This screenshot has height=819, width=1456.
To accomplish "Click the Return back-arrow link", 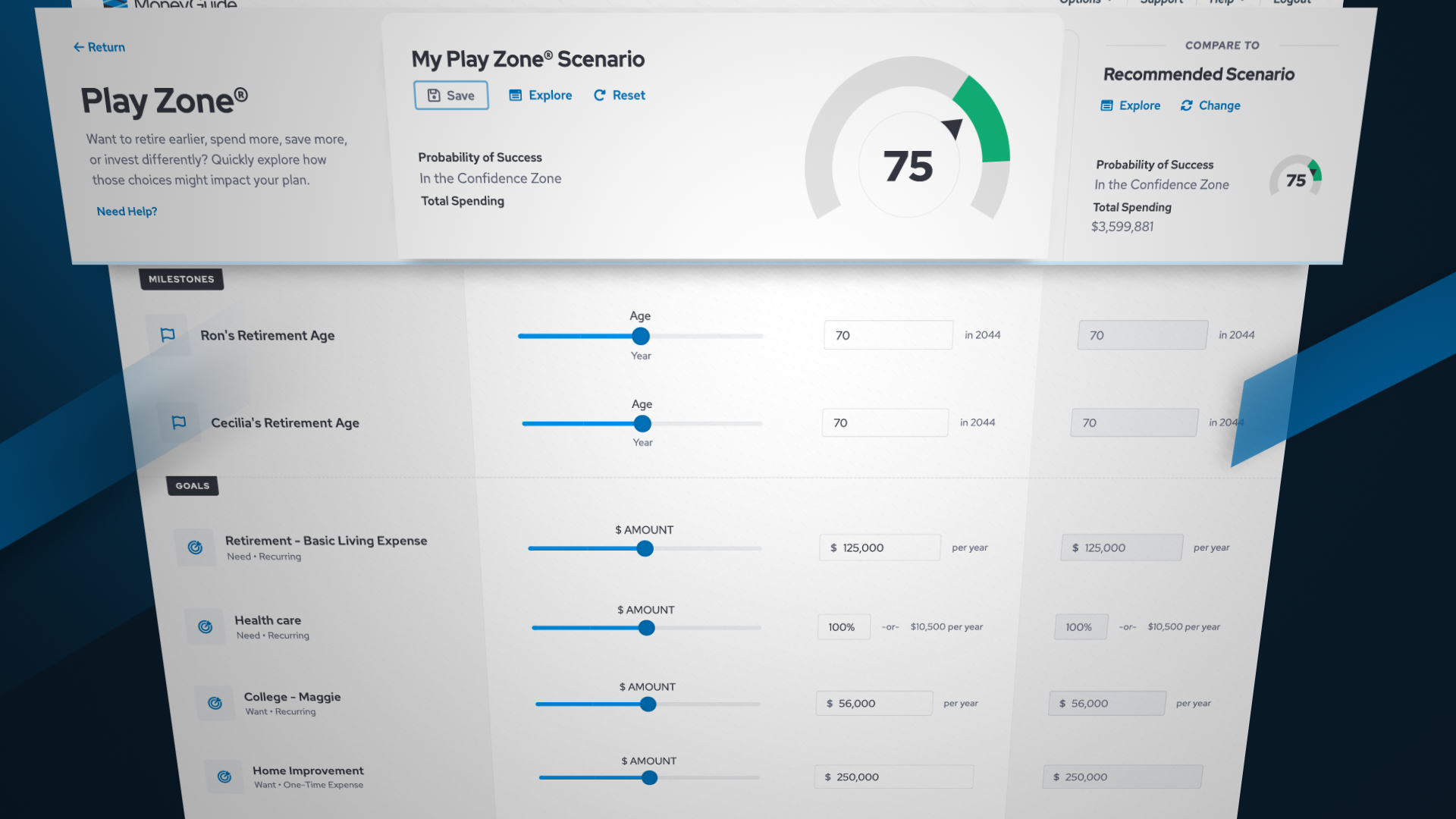I will click(99, 47).
